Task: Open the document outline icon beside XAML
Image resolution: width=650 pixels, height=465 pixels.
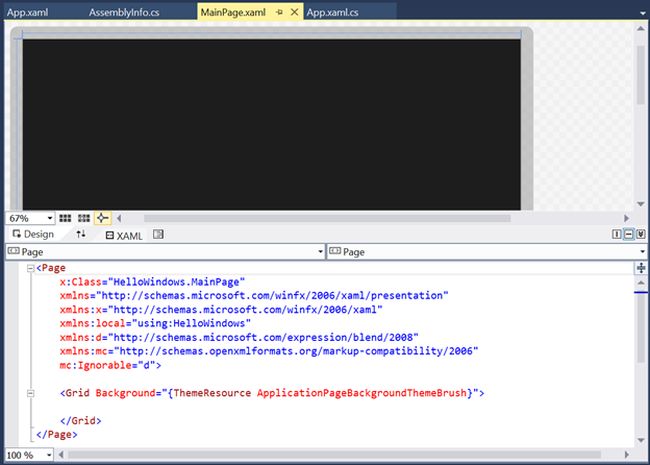Action: (x=158, y=234)
